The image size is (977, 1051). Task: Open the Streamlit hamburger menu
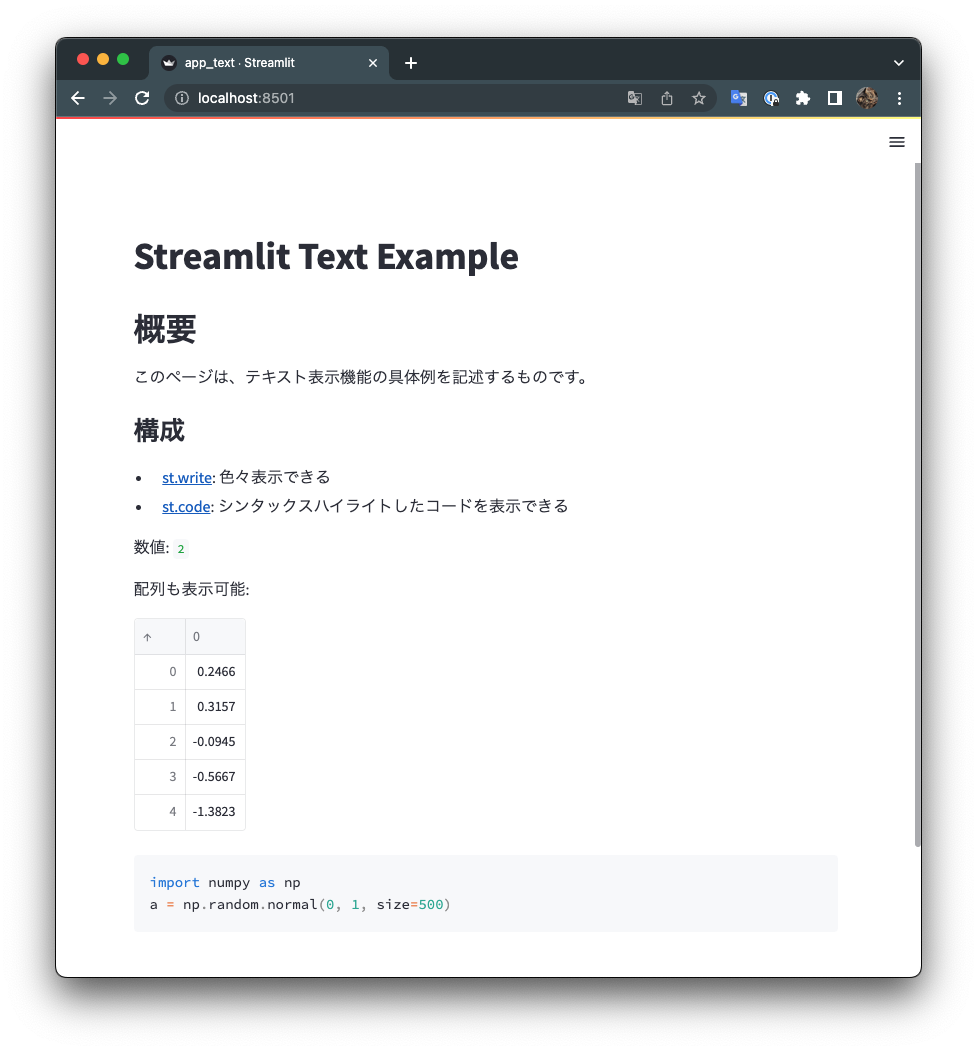click(x=896, y=141)
